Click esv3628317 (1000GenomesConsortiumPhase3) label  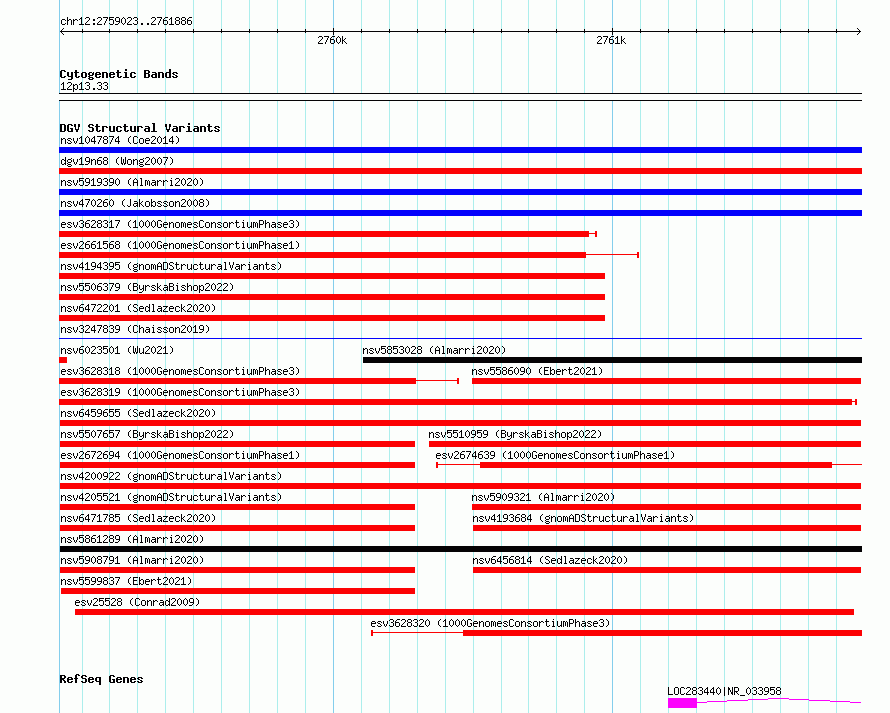pyautogui.click(x=180, y=224)
